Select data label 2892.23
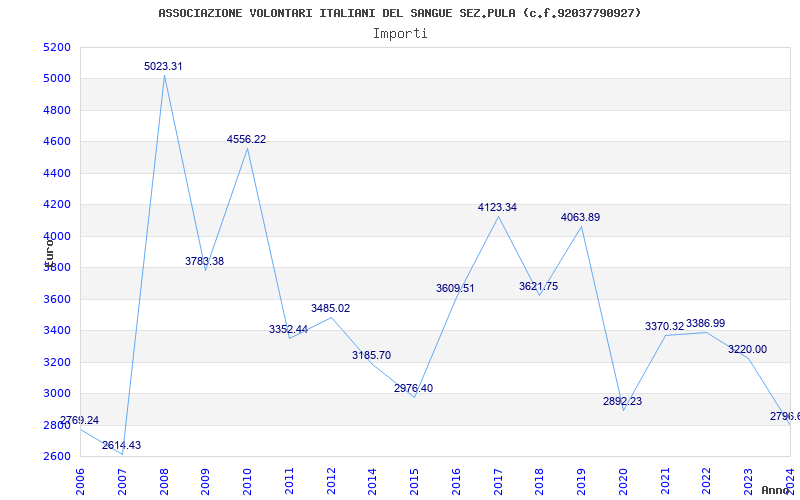The width and height of the screenshot is (800, 500). pos(622,402)
